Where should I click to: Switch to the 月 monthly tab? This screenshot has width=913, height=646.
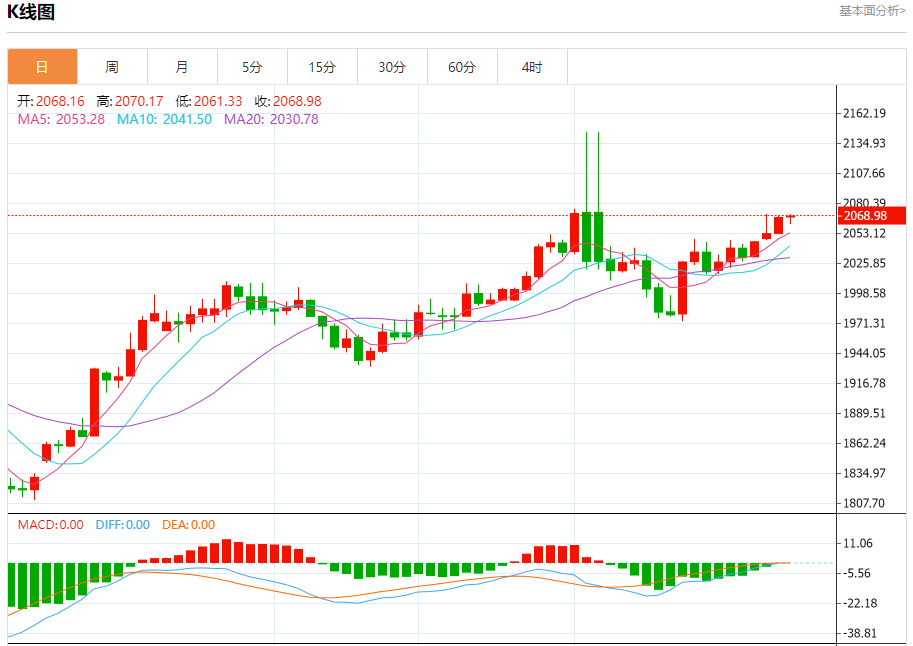coord(182,67)
